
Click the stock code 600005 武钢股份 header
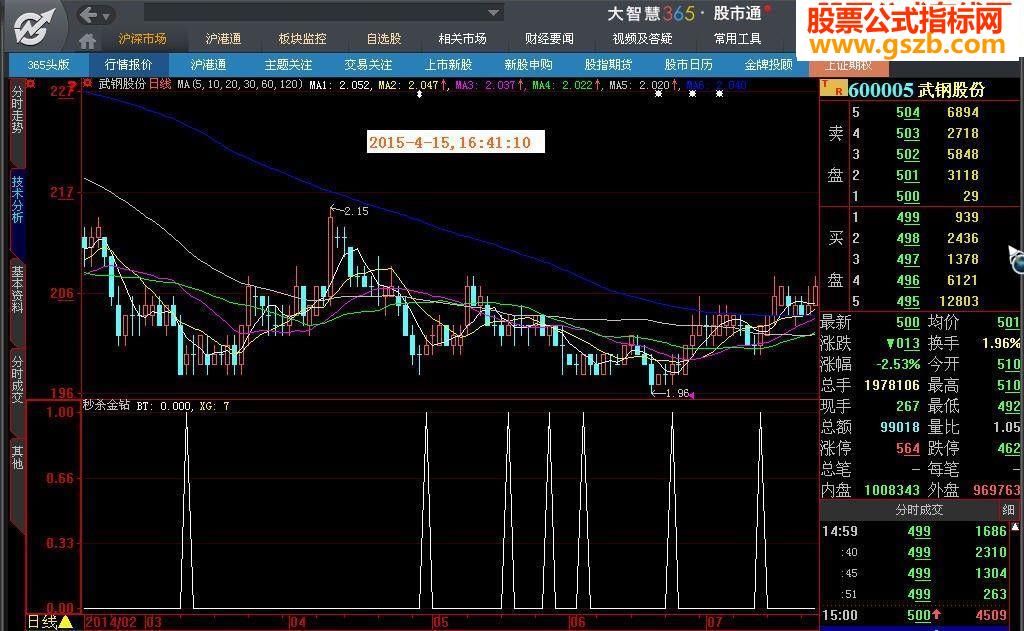point(917,89)
